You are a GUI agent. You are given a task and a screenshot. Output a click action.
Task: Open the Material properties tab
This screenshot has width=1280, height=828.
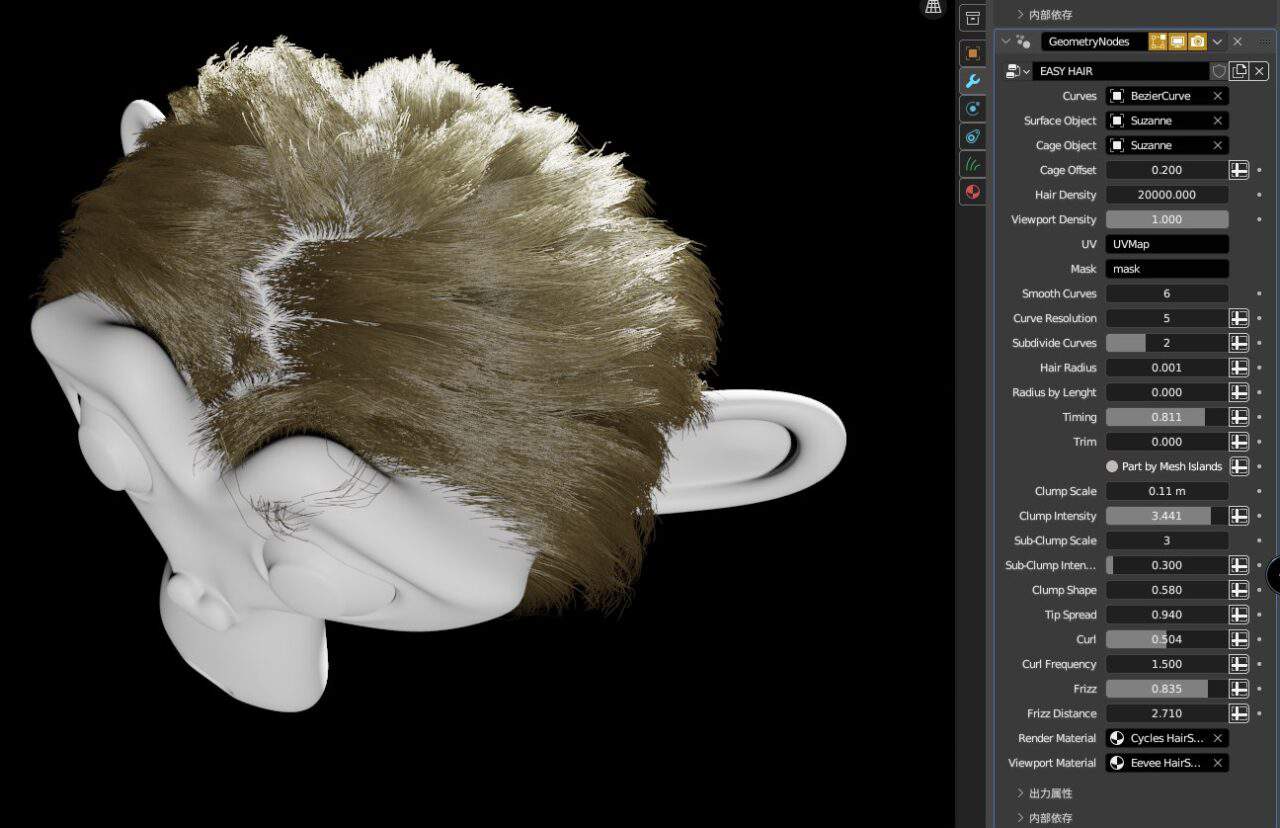pos(972,192)
